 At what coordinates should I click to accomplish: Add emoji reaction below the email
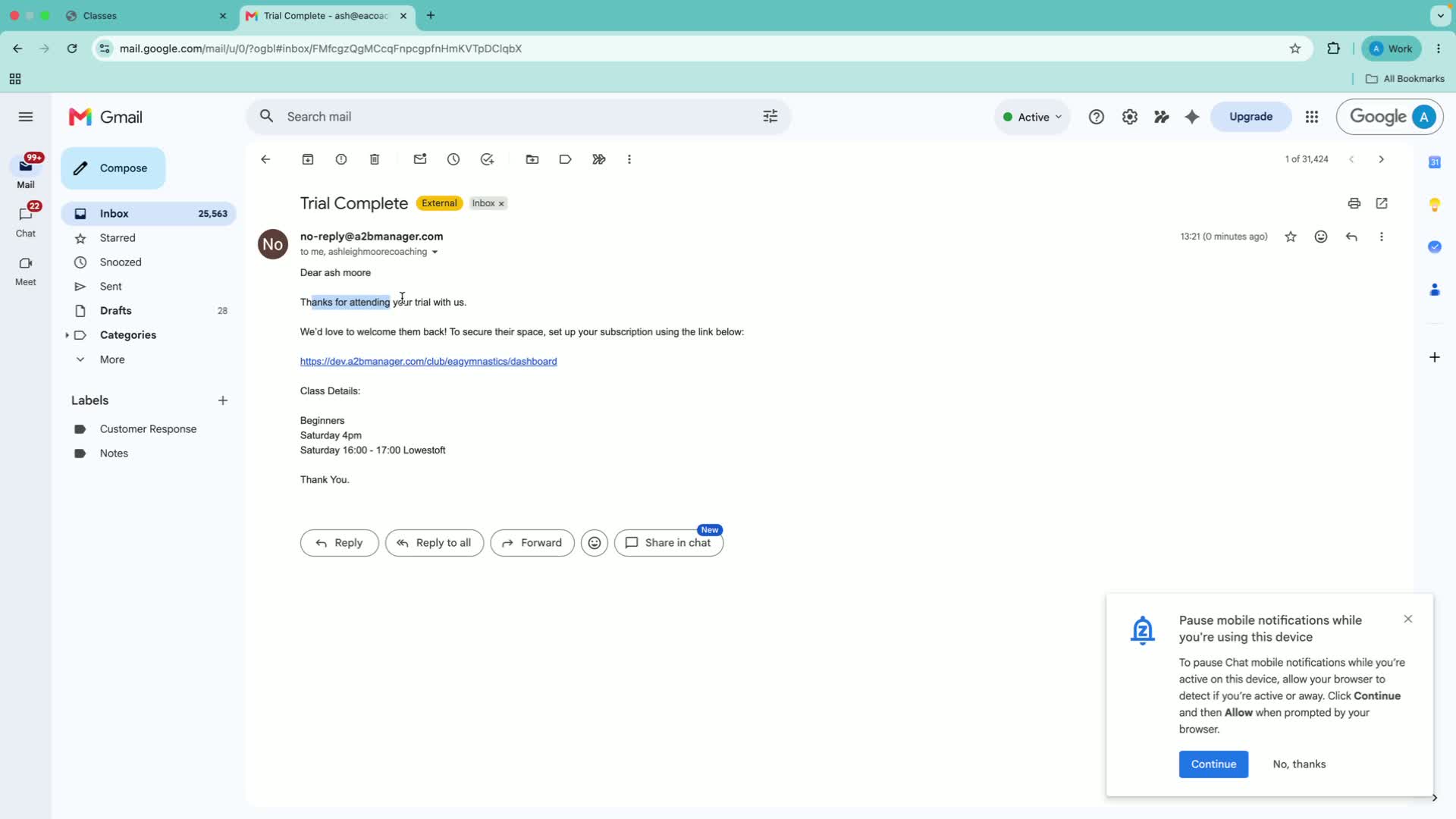[595, 543]
